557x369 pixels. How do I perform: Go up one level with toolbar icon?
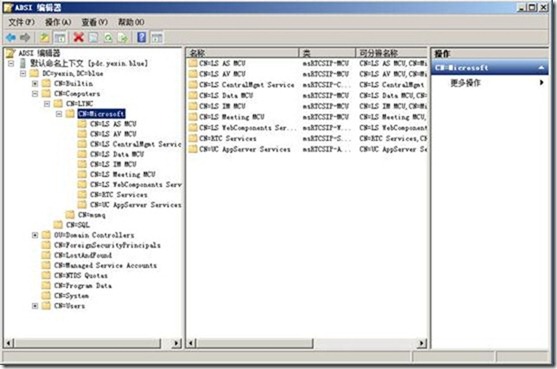click(44, 37)
